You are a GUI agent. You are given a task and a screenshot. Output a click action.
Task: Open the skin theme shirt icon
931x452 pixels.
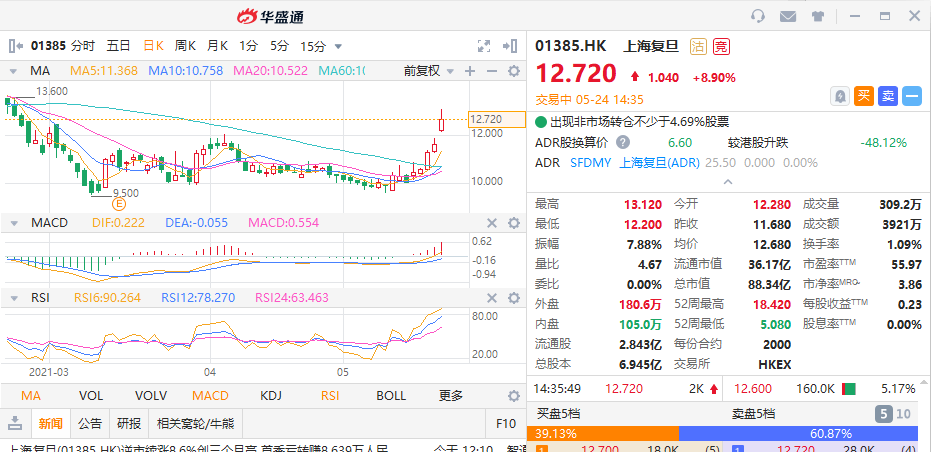(x=818, y=16)
